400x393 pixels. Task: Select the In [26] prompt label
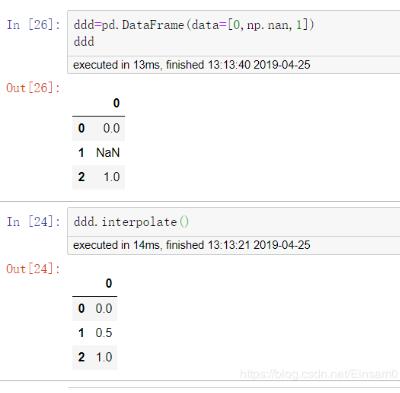click(33, 25)
